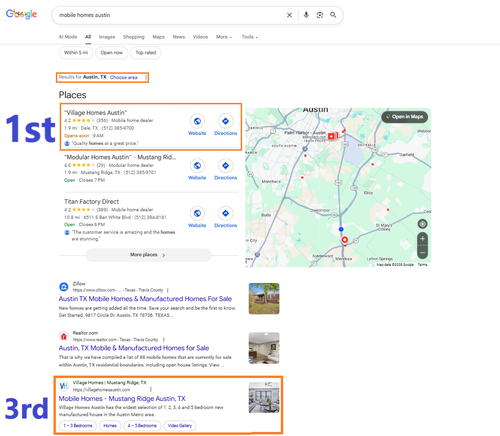Get directions to Village Homes Austin

coord(226,121)
